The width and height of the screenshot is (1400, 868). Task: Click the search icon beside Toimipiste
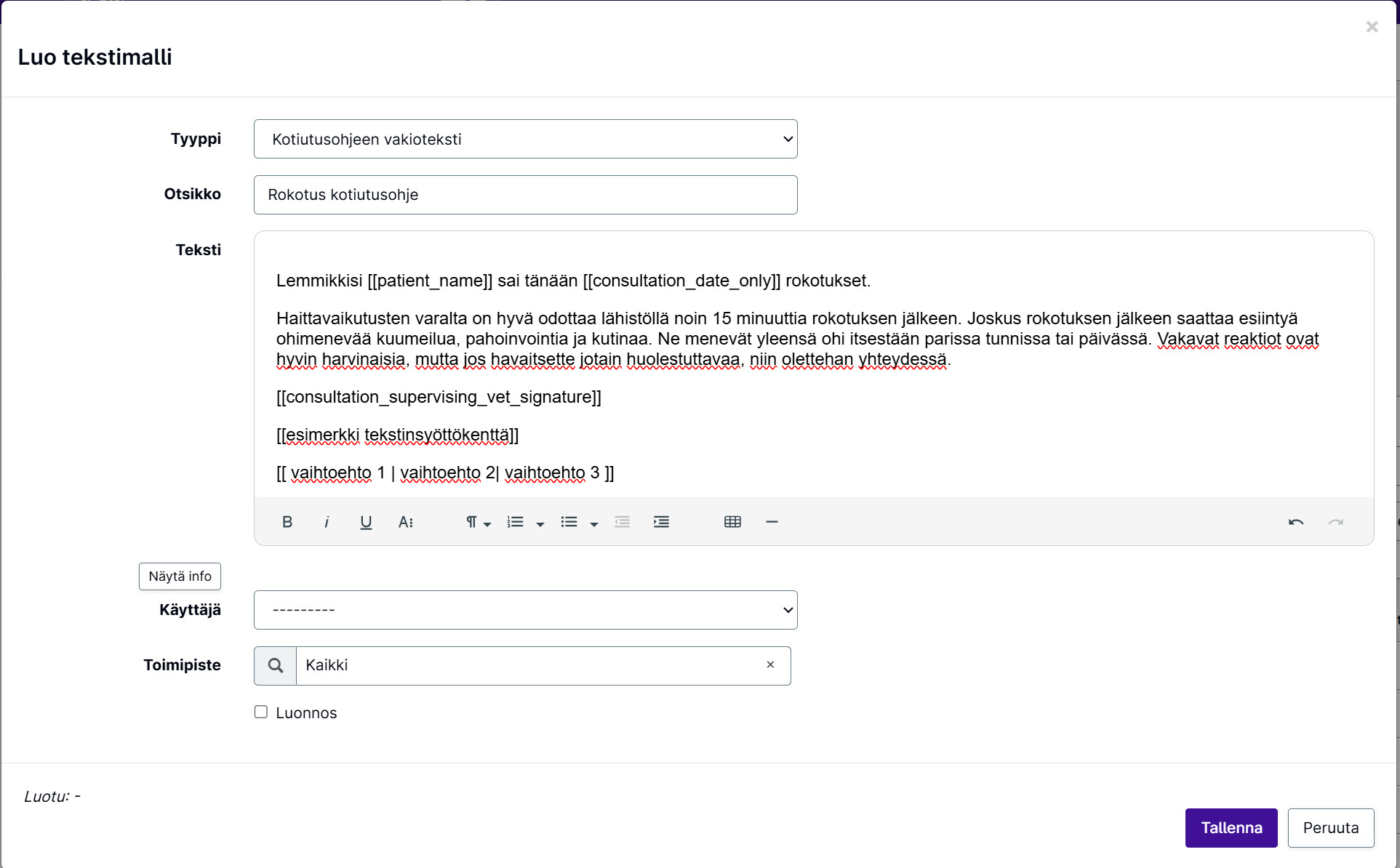click(276, 665)
